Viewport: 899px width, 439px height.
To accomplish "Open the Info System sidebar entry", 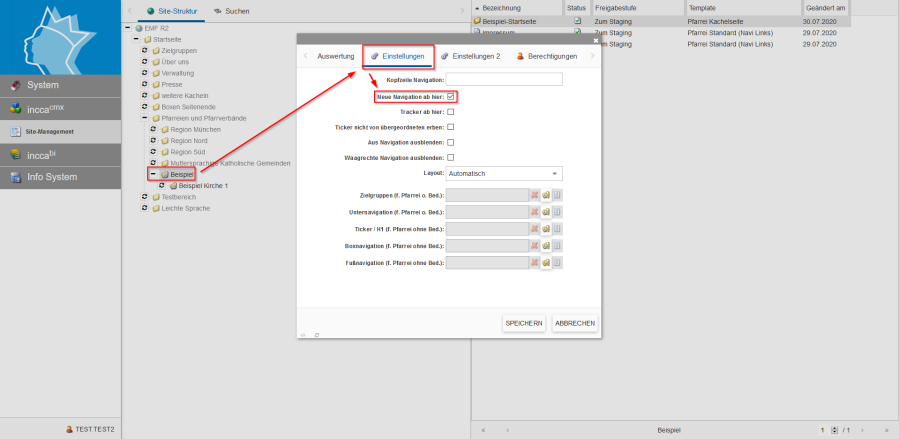I will click(x=59, y=177).
